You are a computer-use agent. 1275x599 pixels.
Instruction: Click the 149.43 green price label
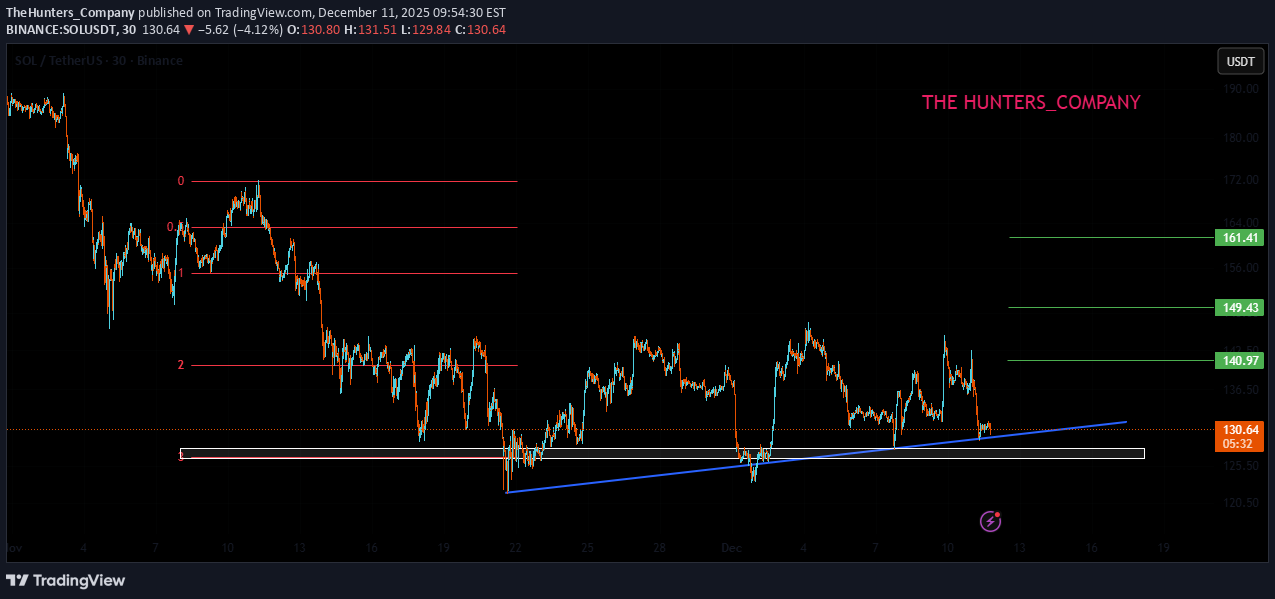(1239, 307)
